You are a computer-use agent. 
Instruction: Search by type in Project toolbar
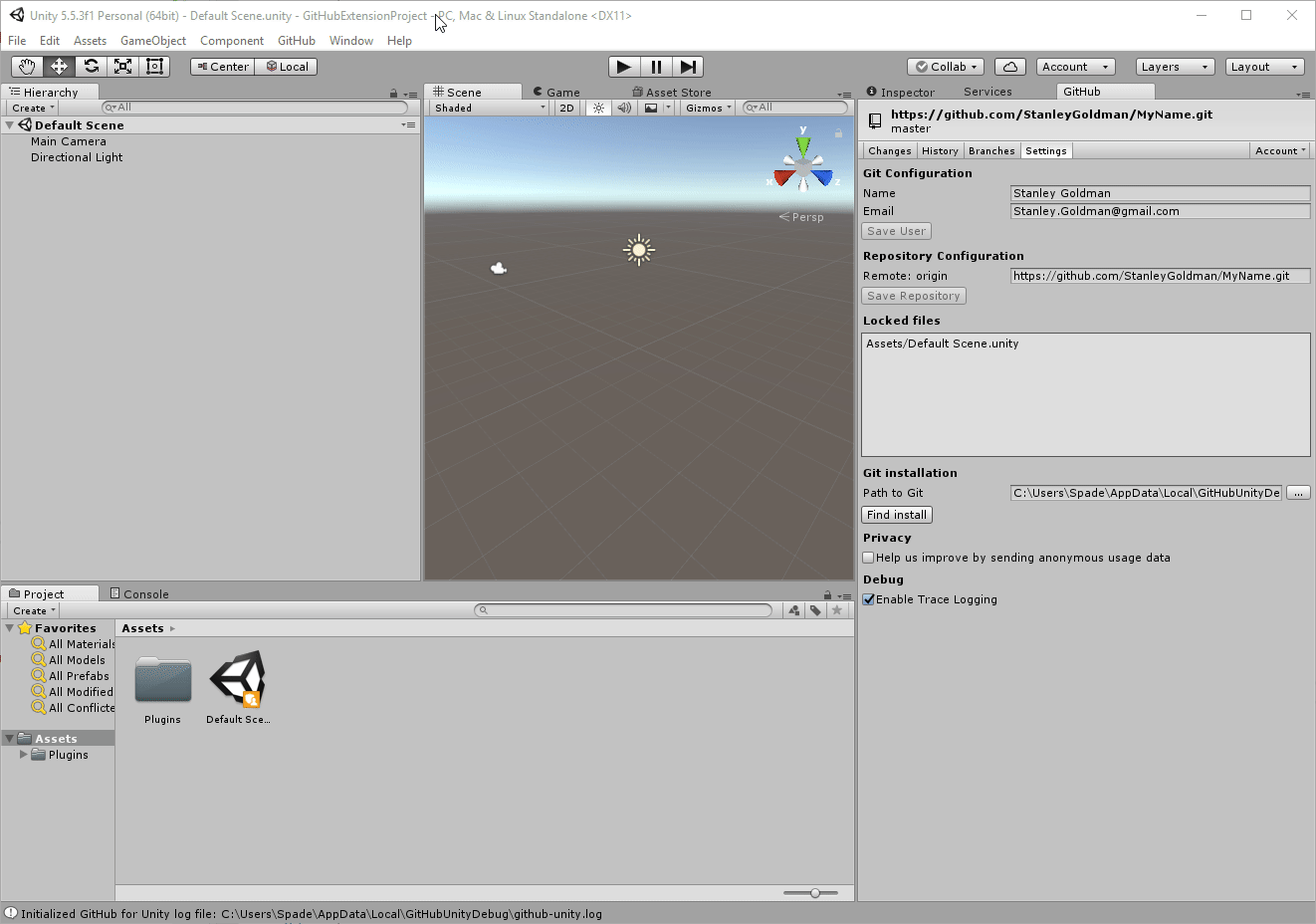pos(794,610)
